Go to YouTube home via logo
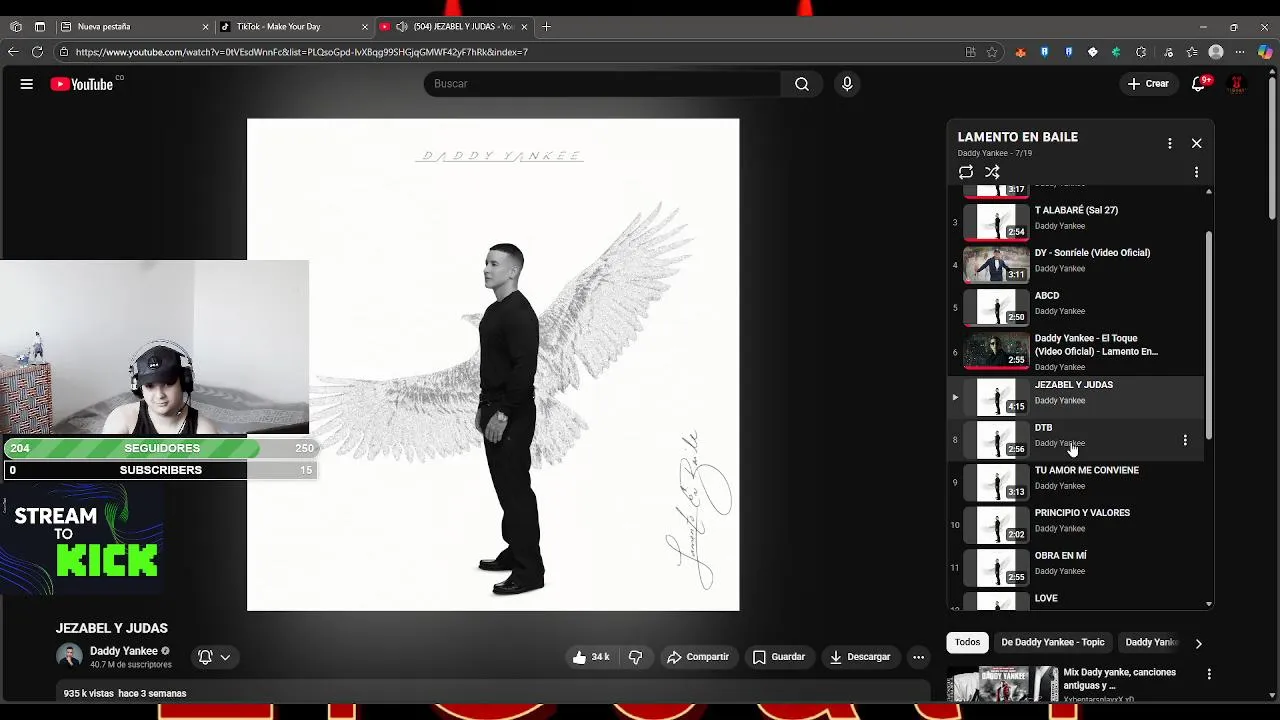This screenshot has height=720, width=1280. pyautogui.click(x=82, y=84)
